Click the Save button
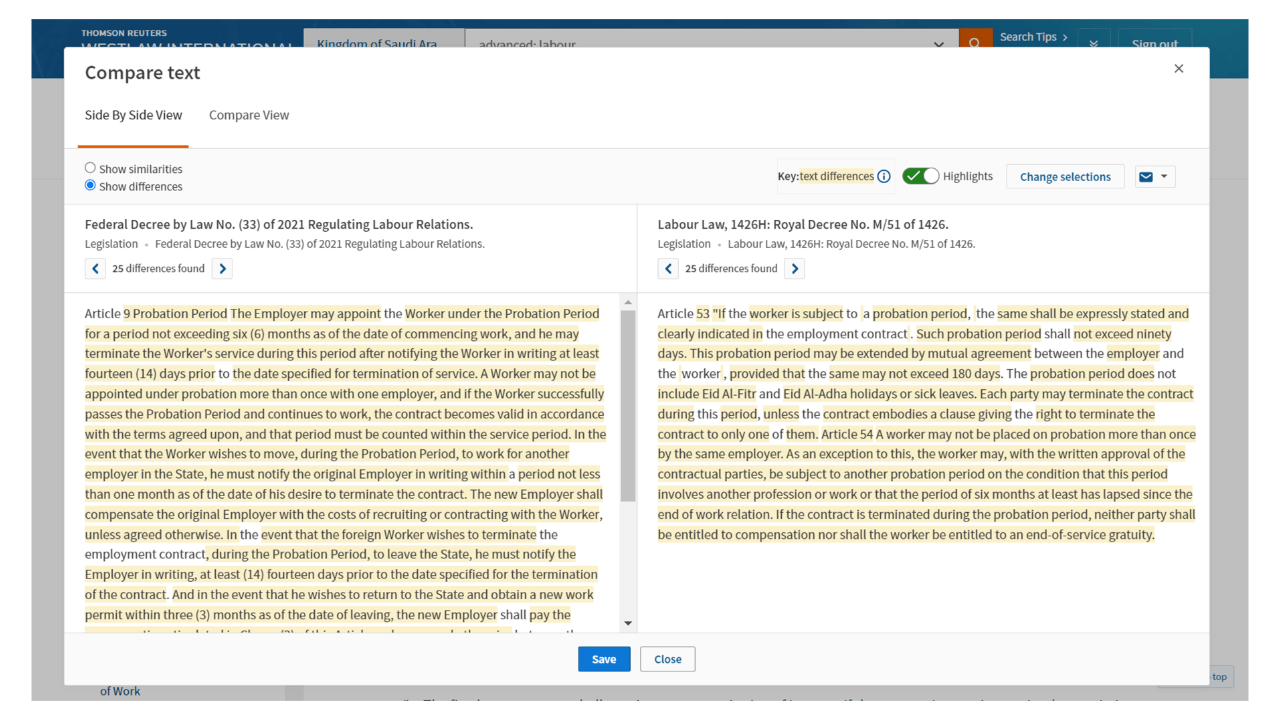The image size is (1280, 720). pyautogui.click(x=604, y=659)
